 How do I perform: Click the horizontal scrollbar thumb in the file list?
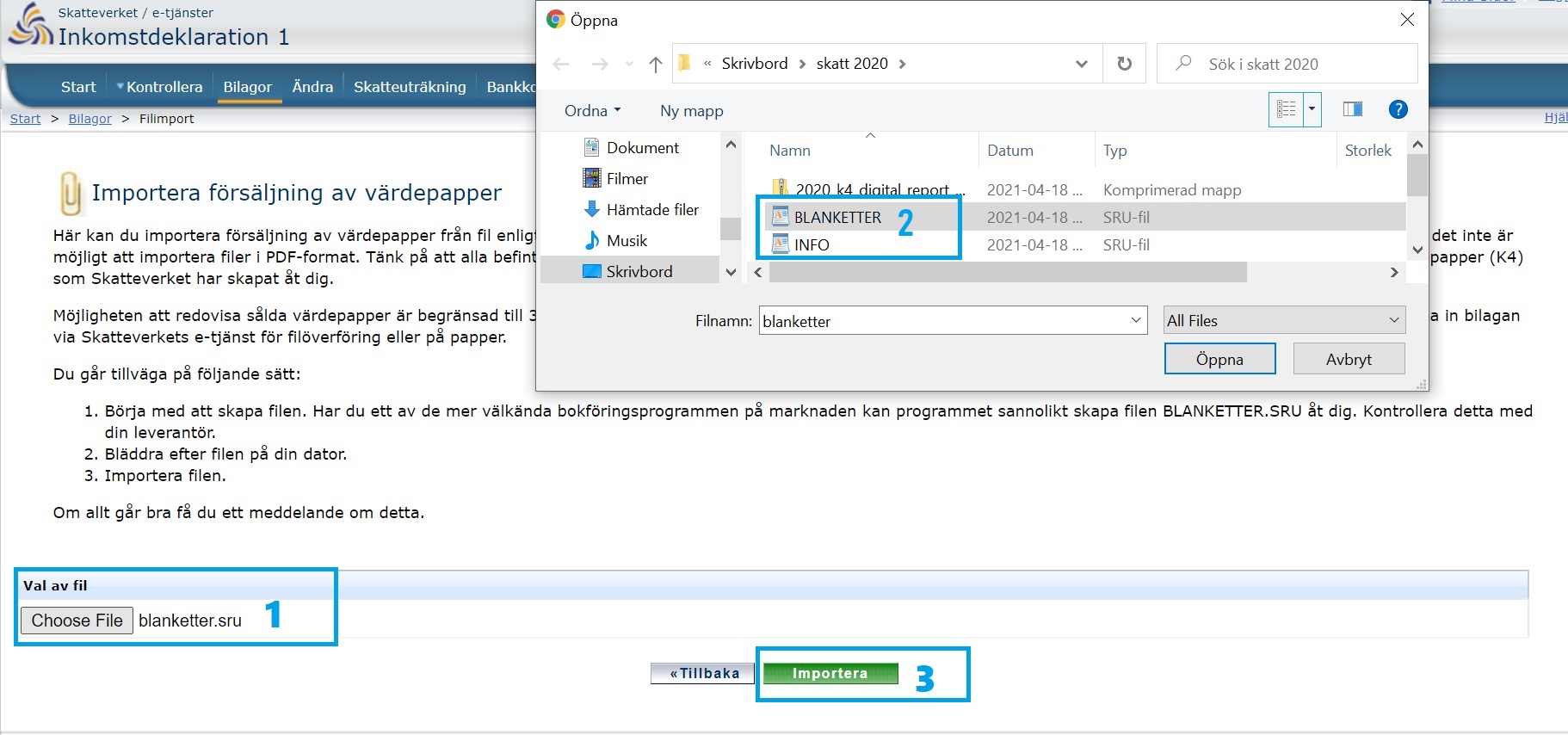tap(1008, 272)
